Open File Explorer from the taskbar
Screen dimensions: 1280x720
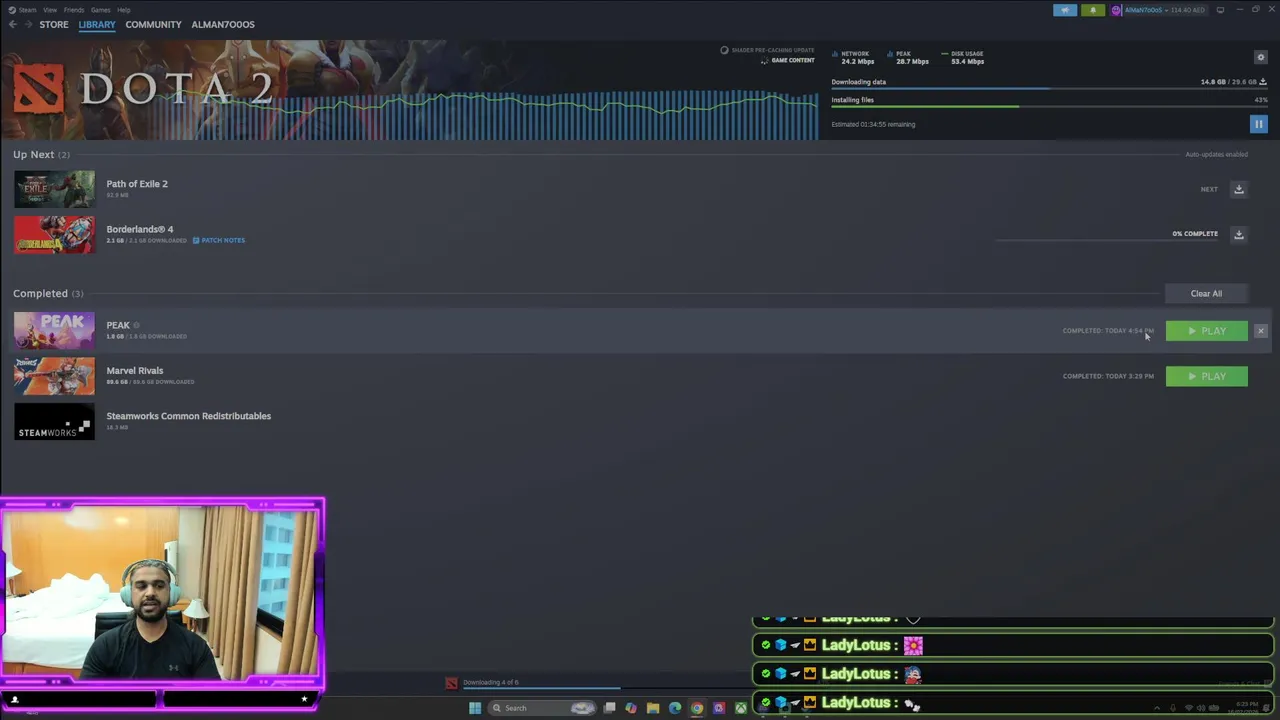coord(653,708)
